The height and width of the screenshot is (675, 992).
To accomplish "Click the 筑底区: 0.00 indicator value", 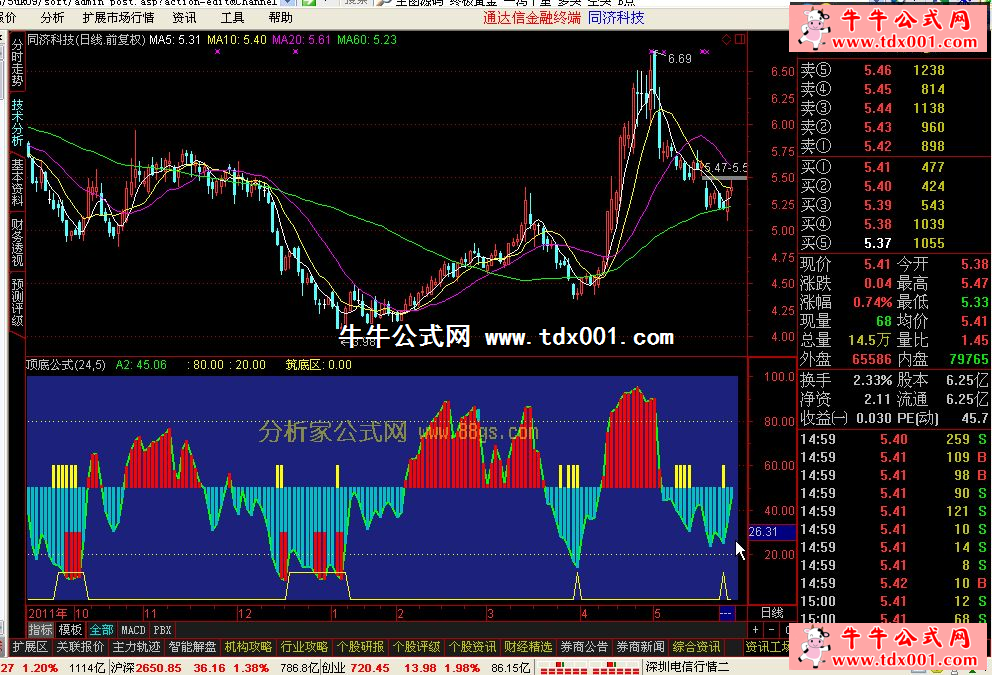I will click(x=318, y=365).
